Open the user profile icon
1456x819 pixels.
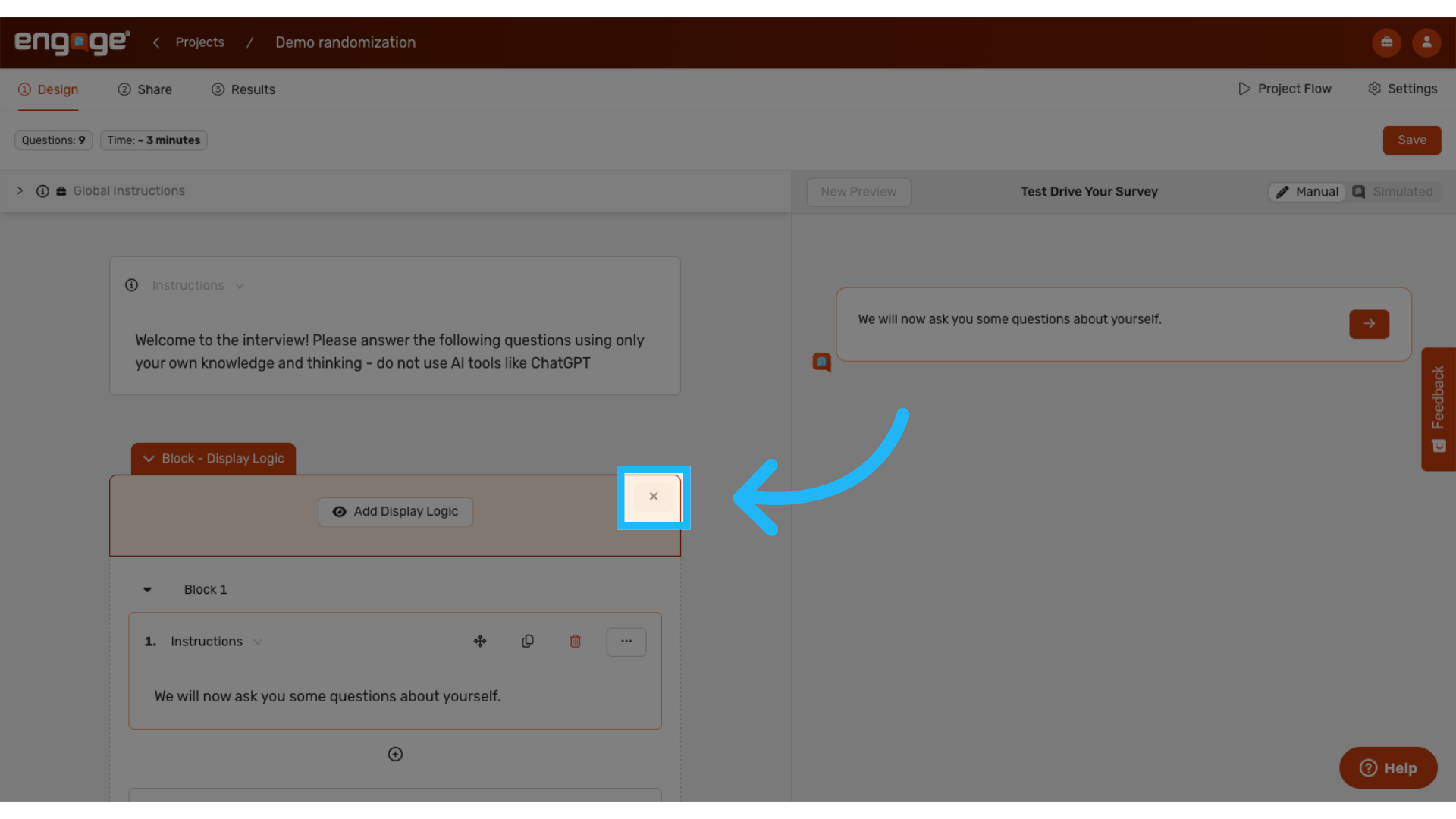pyautogui.click(x=1426, y=42)
